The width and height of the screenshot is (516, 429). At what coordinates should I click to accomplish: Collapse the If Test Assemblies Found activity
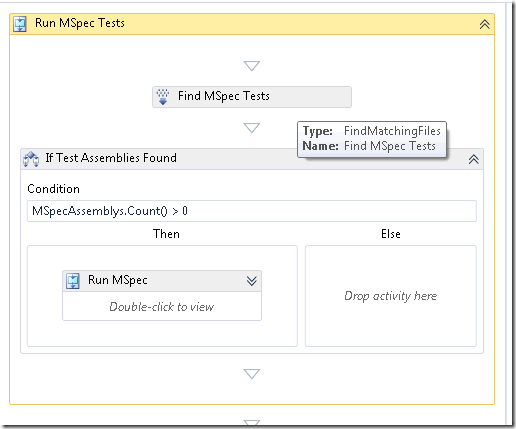tap(474, 159)
